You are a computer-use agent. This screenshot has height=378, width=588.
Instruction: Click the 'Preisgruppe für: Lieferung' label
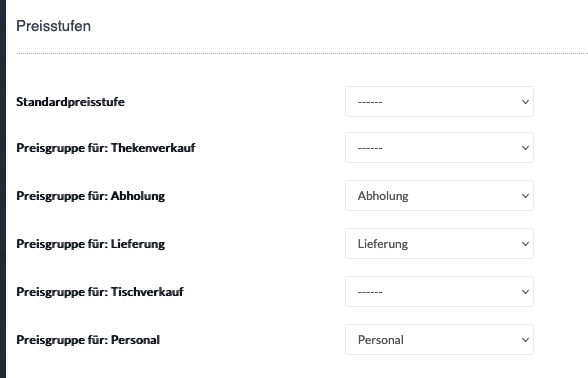tap(90, 244)
